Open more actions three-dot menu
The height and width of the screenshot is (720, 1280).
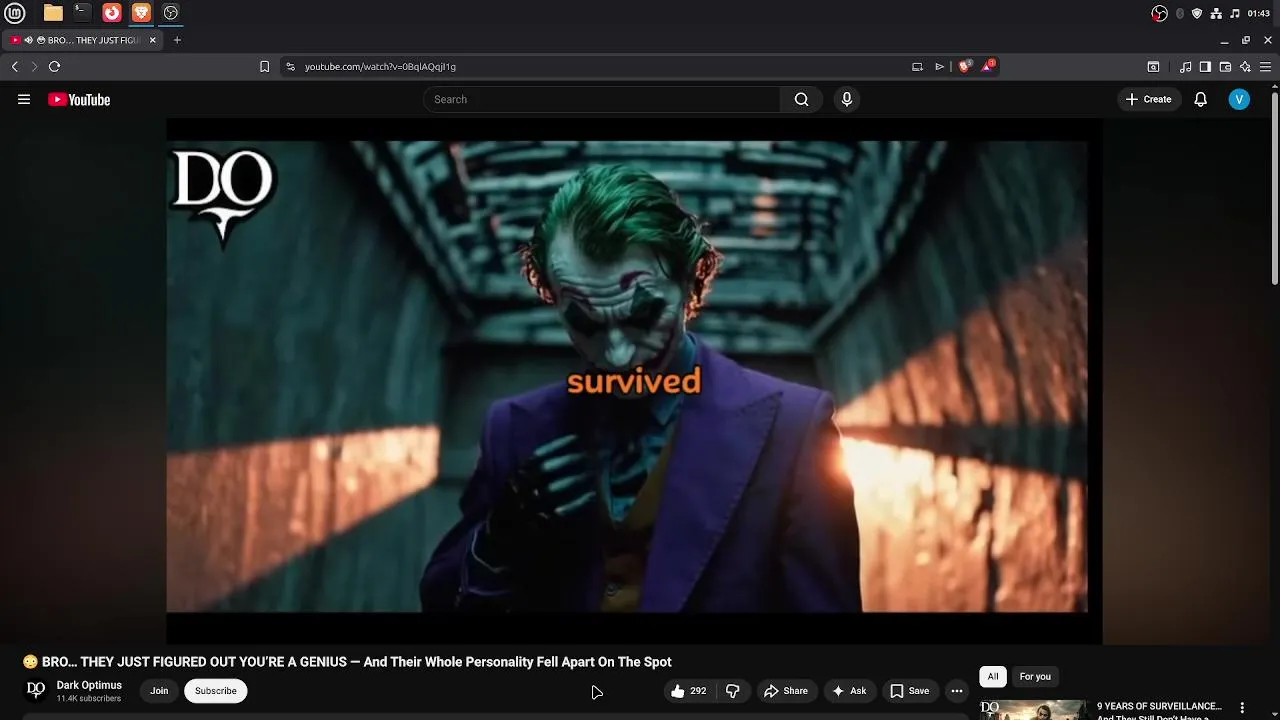(x=957, y=691)
